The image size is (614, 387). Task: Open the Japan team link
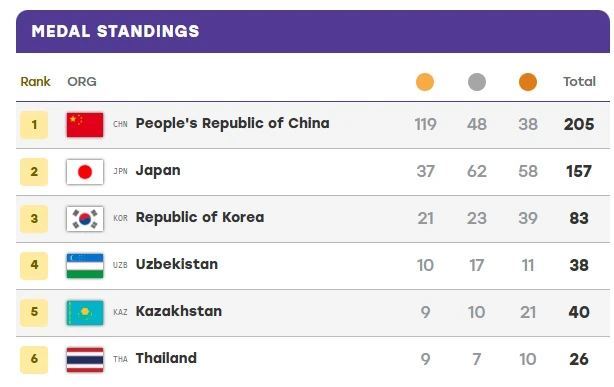(x=158, y=171)
